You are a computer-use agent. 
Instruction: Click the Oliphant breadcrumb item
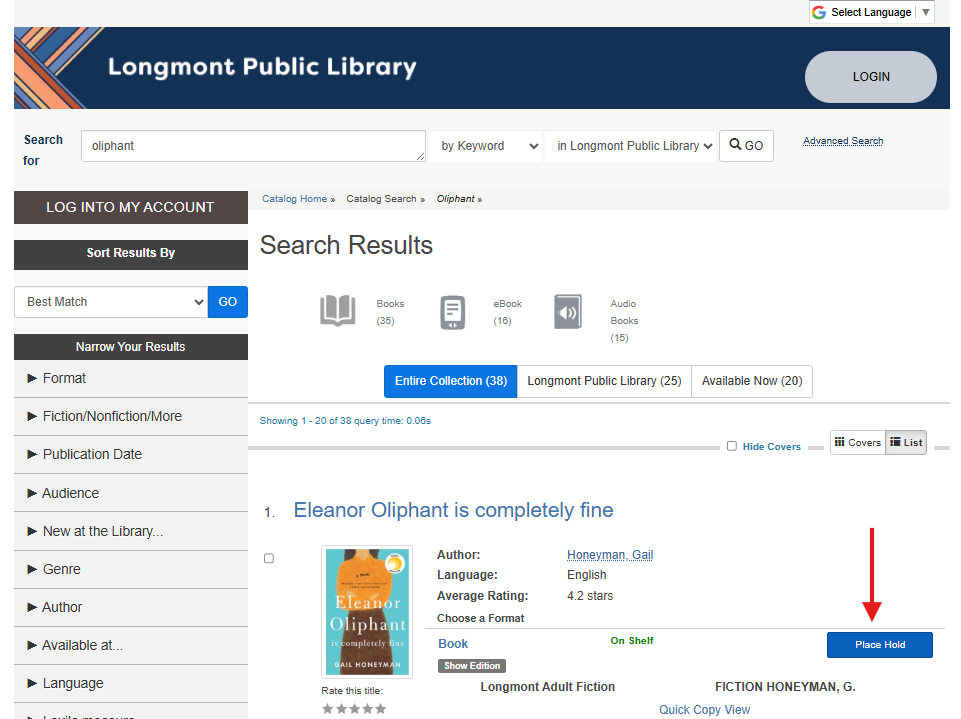pos(455,199)
